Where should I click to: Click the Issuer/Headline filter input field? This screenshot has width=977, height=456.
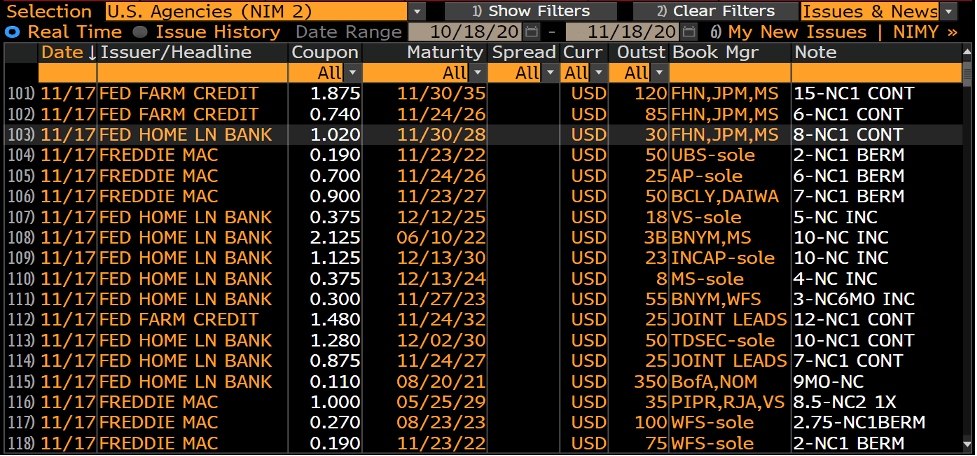click(193, 73)
